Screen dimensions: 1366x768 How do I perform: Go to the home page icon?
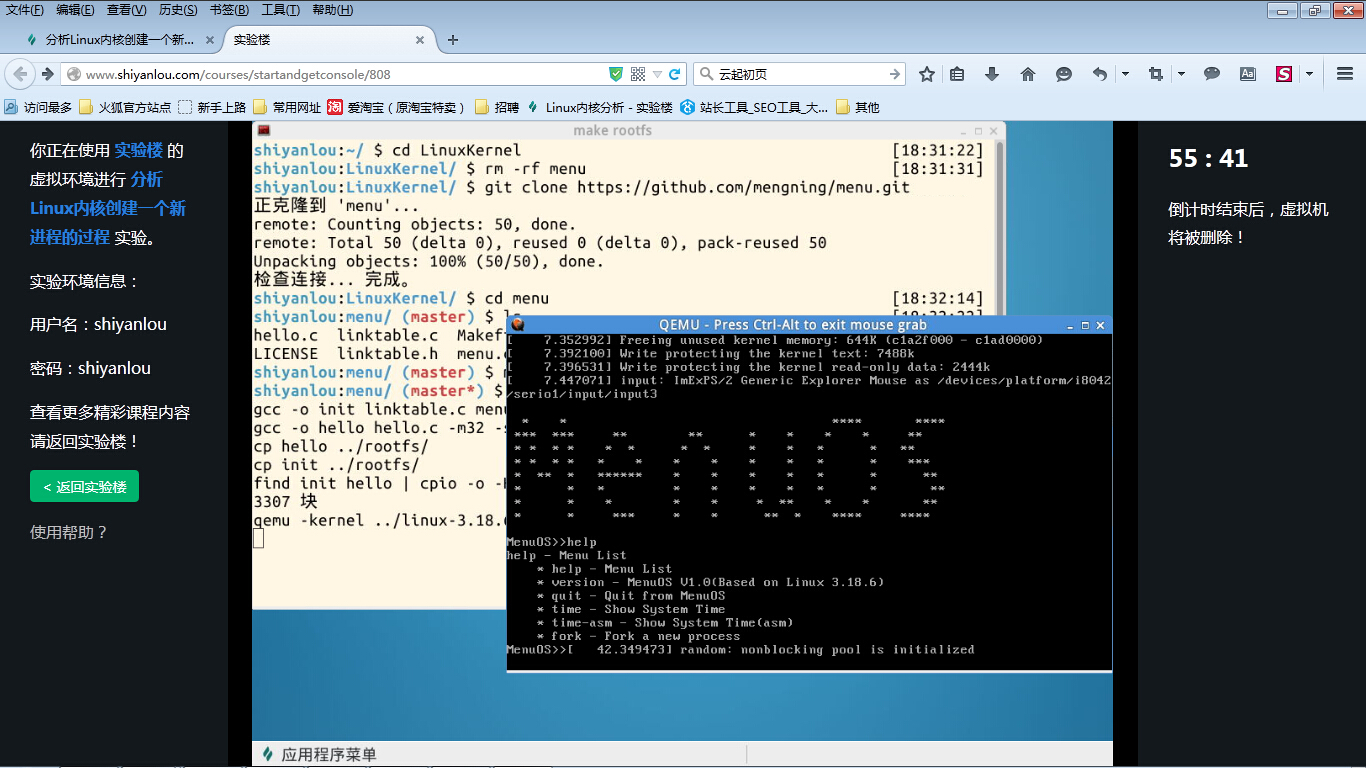(x=1028, y=74)
